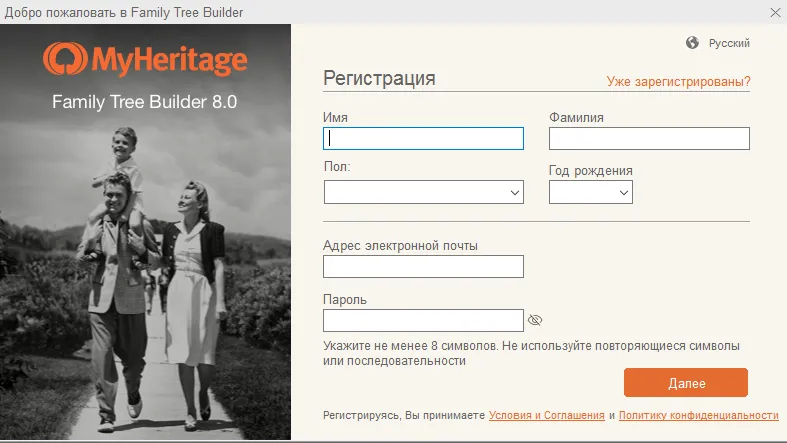
Task: Open the Пол (gender) dropdown
Action: (424, 192)
